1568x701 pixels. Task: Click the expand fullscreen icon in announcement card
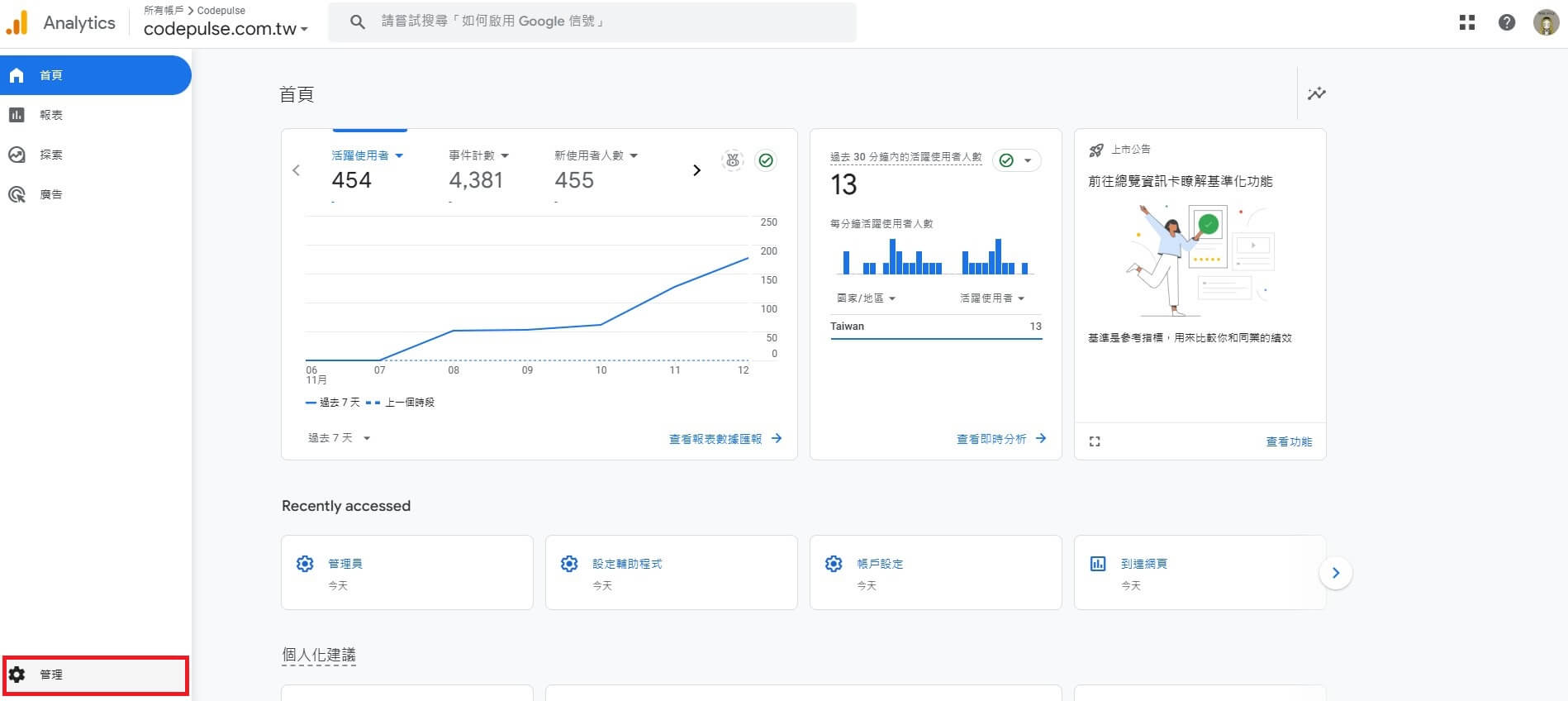(x=1095, y=441)
